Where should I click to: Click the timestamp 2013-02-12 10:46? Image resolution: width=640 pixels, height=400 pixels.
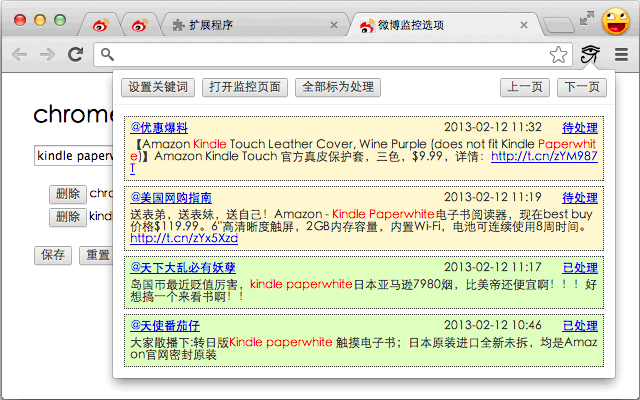click(x=493, y=325)
